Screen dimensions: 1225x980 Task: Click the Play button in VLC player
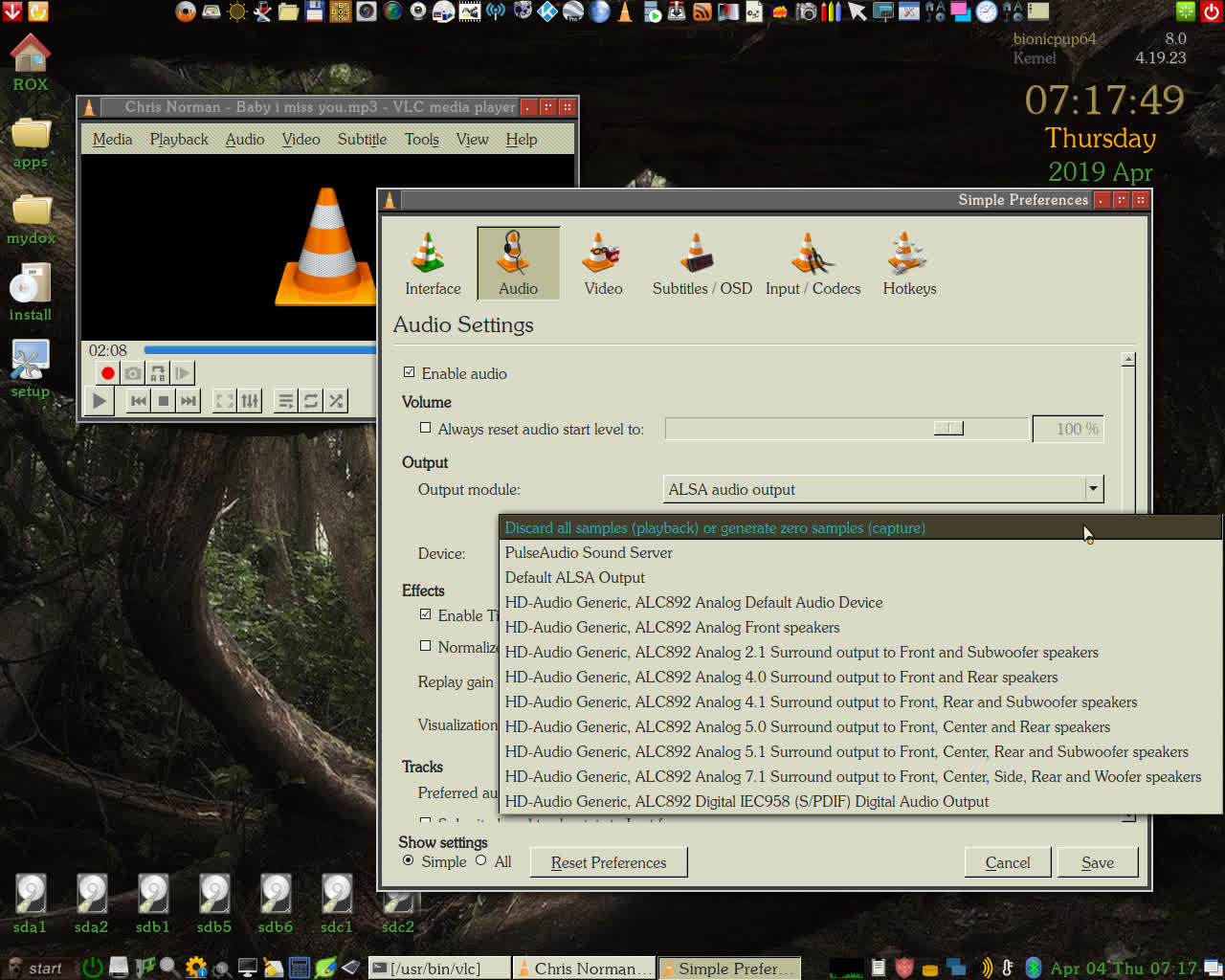coord(100,401)
